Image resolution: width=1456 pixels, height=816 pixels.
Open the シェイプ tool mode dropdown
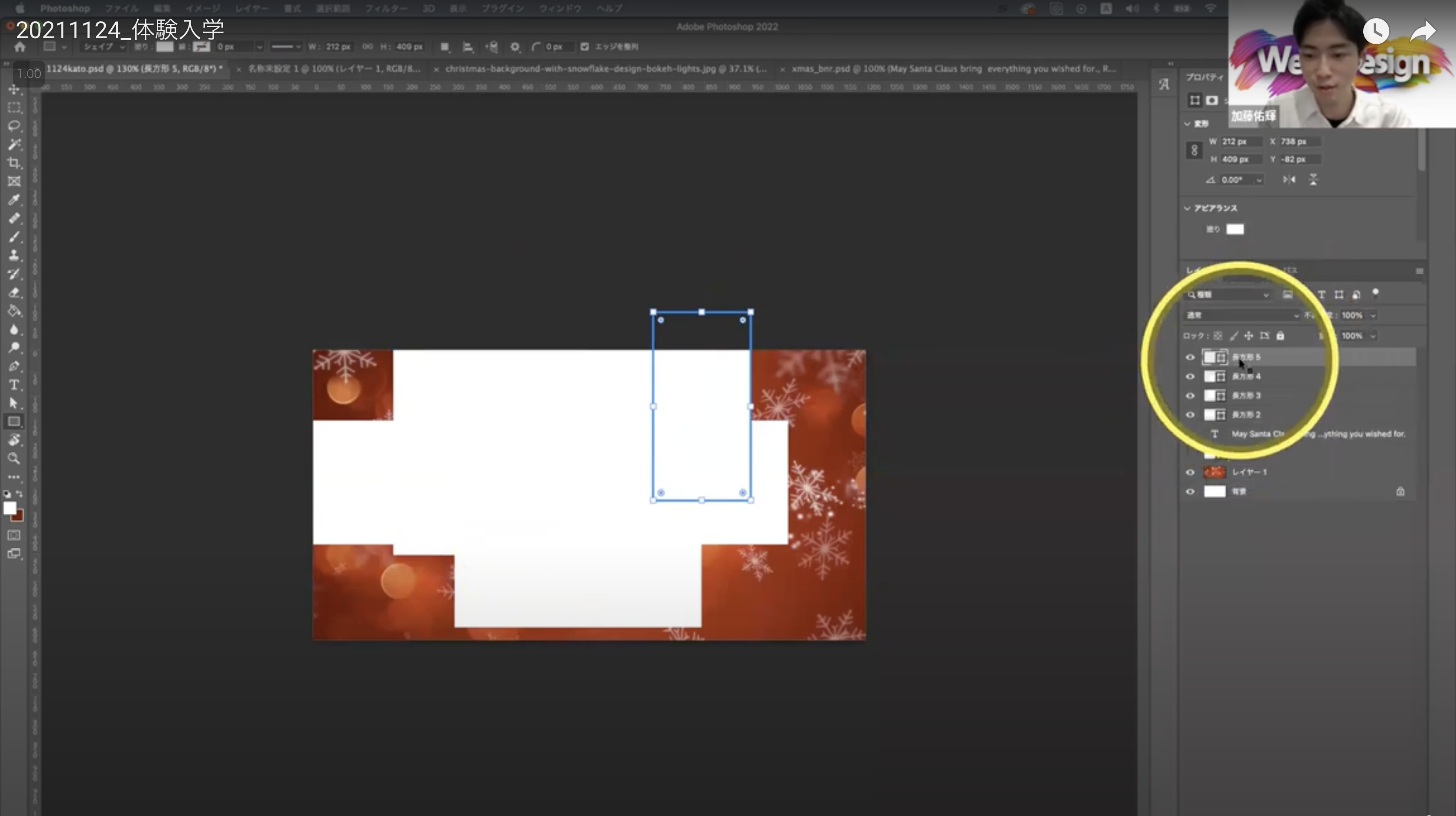104,47
